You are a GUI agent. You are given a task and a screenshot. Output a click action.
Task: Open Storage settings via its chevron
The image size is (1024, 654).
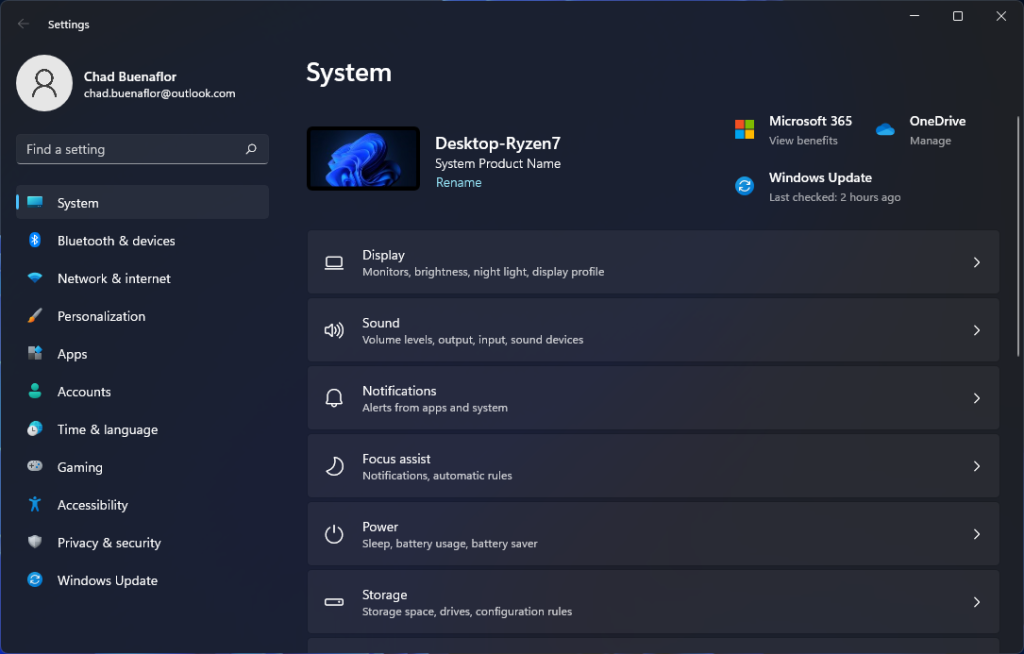pos(976,602)
